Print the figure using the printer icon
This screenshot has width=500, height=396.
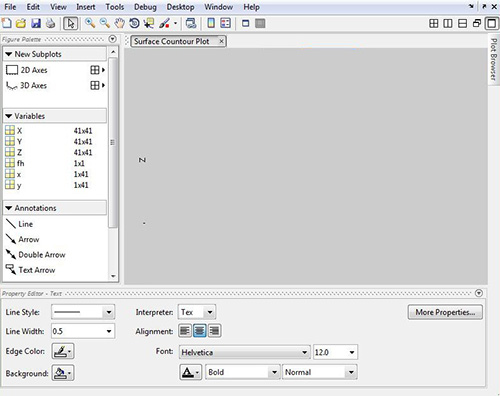point(50,23)
